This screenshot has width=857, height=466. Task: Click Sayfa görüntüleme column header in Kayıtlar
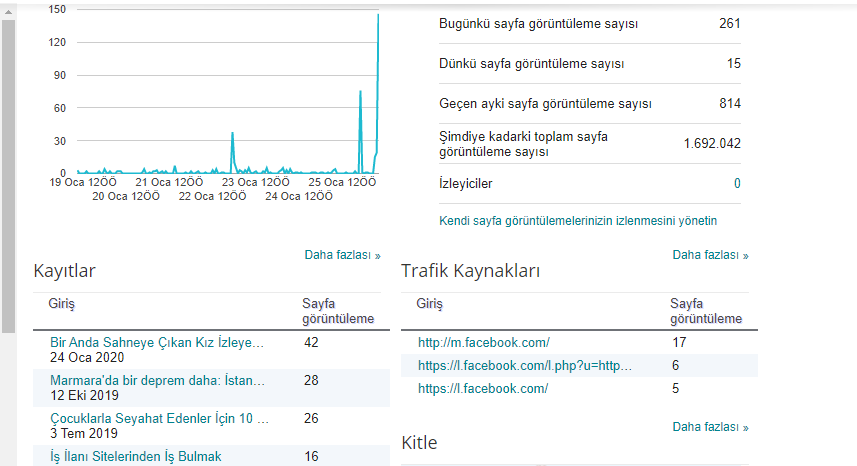click(338, 311)
